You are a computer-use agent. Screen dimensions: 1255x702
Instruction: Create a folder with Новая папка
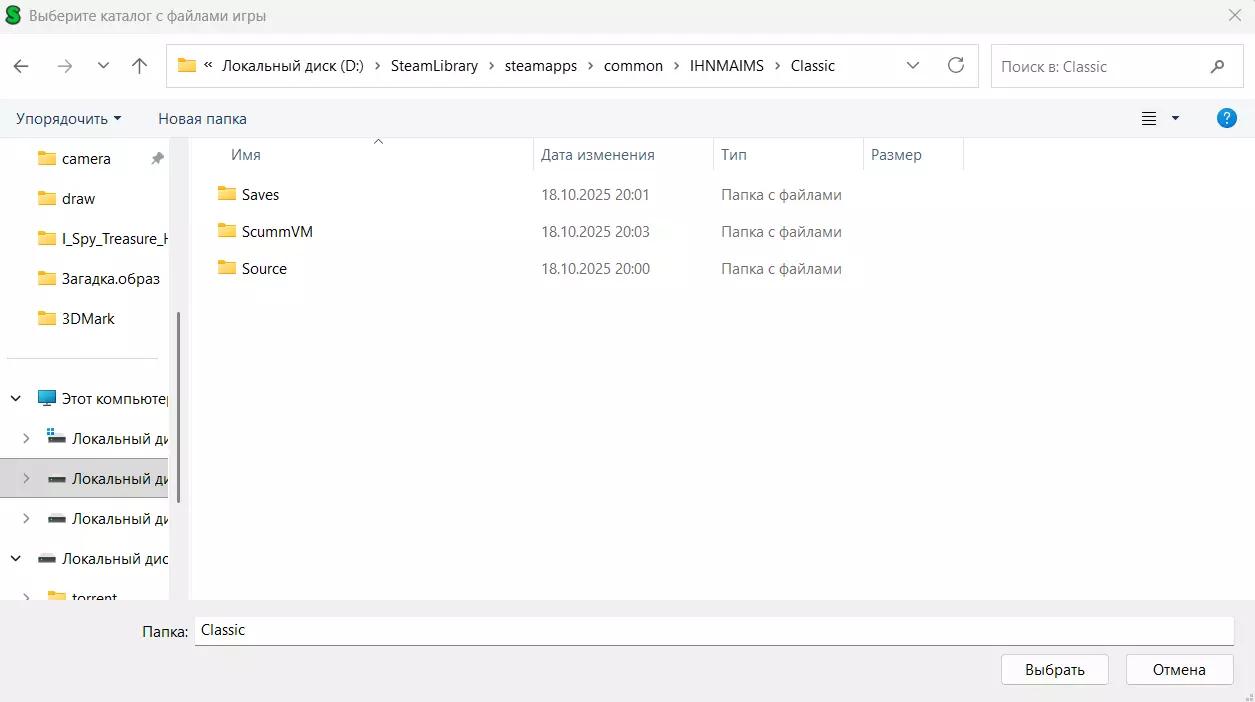coord(202,118)
